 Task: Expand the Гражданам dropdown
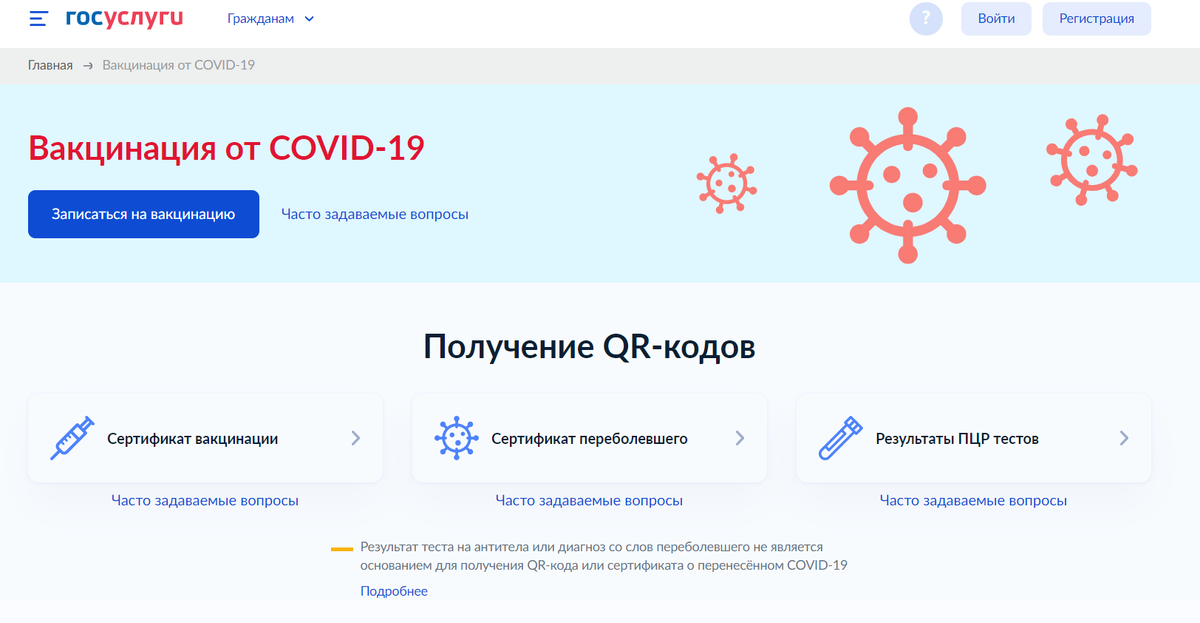270,19
